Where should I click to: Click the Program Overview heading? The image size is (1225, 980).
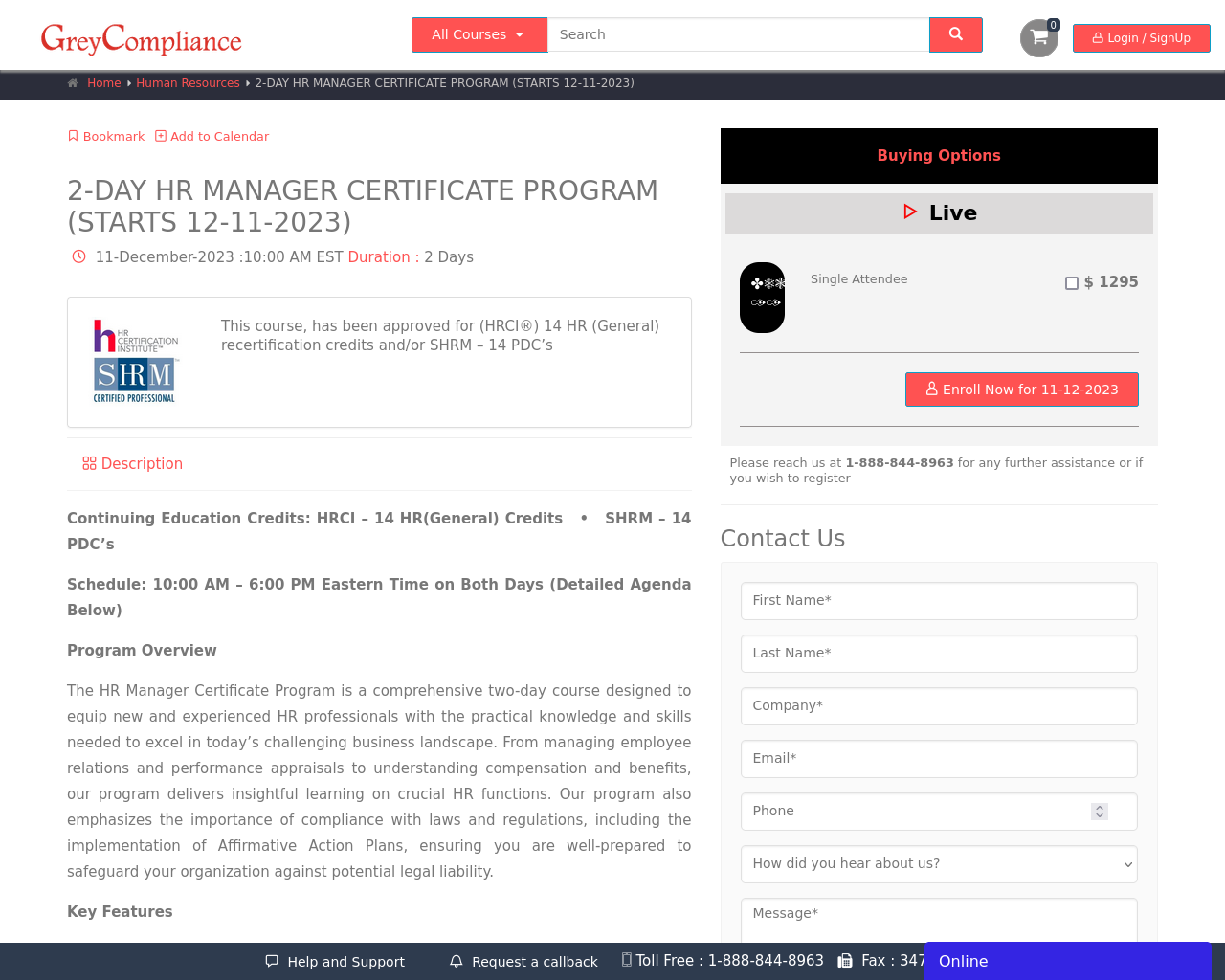pos(142,650)
